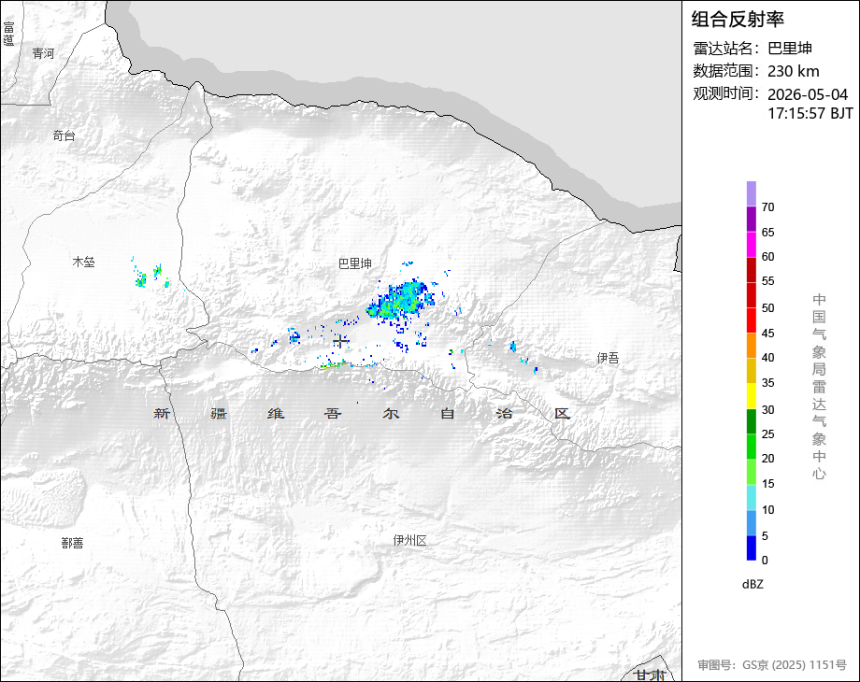Click the 伊吾 map label
This screenshot has height=682, width=860.
pyautogui.click(x=608, y=358)
